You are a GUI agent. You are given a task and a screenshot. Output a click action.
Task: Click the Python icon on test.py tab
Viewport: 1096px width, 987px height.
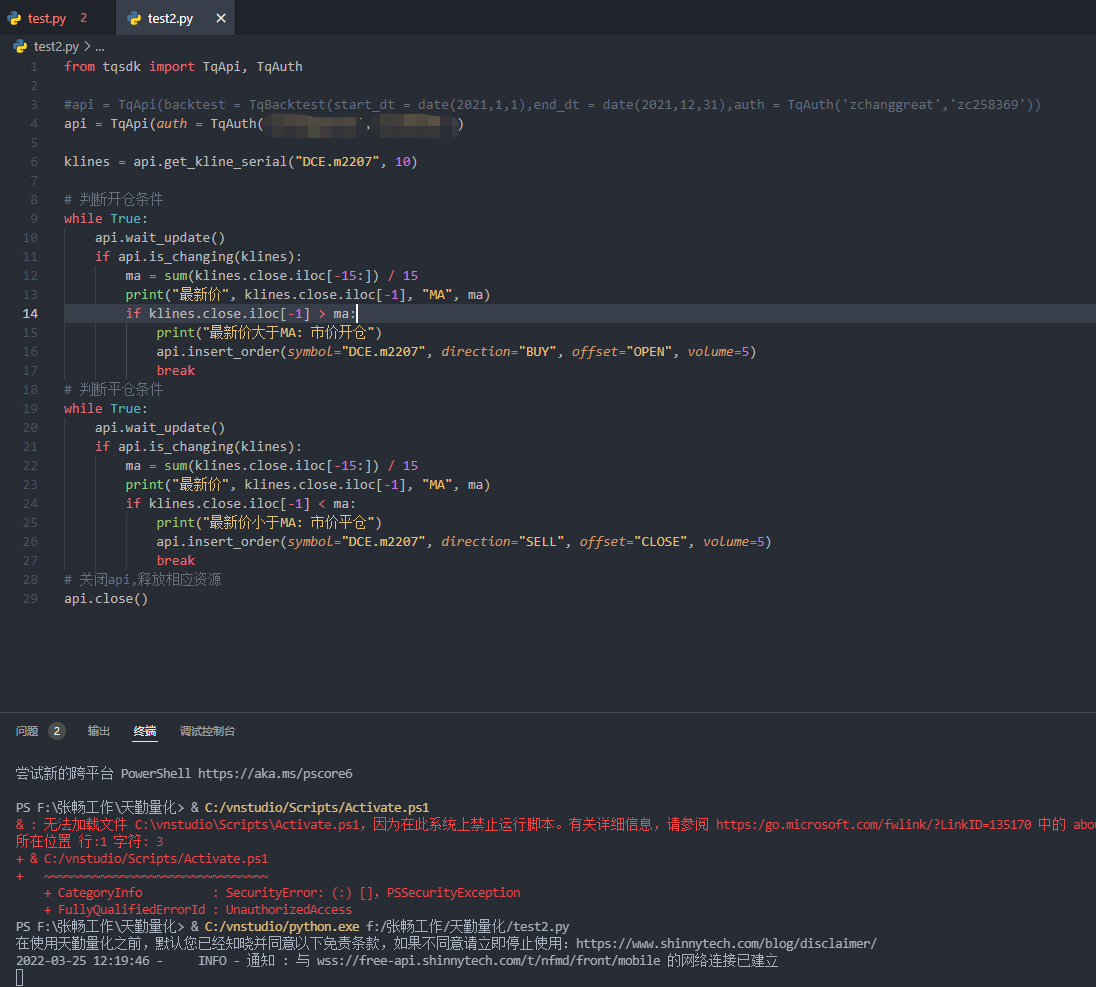(x=14, y=18)
